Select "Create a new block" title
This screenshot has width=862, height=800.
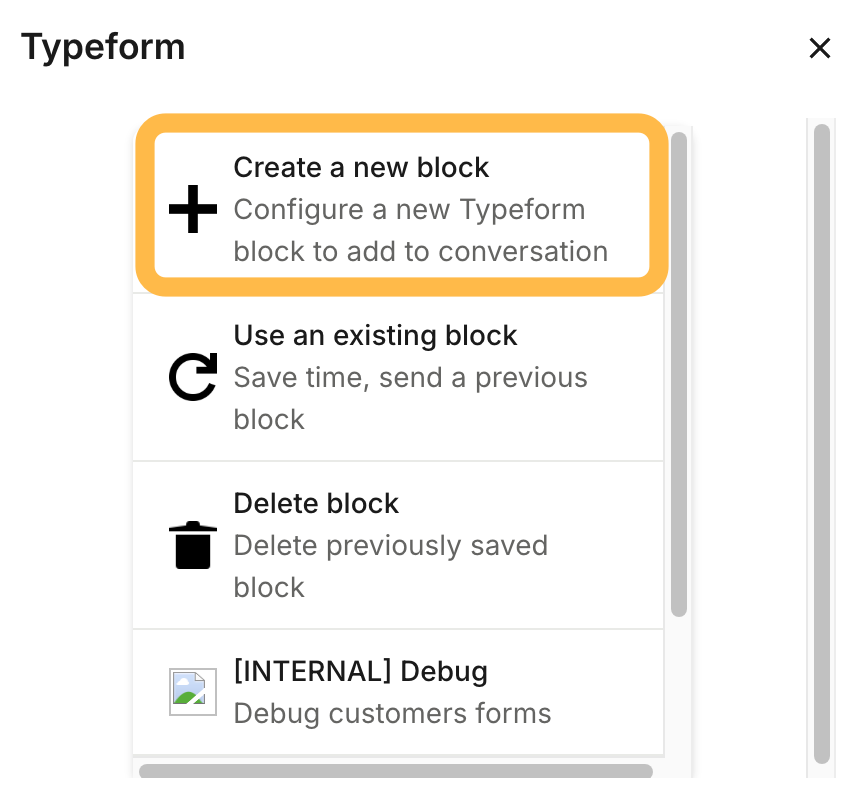point(361,167)
